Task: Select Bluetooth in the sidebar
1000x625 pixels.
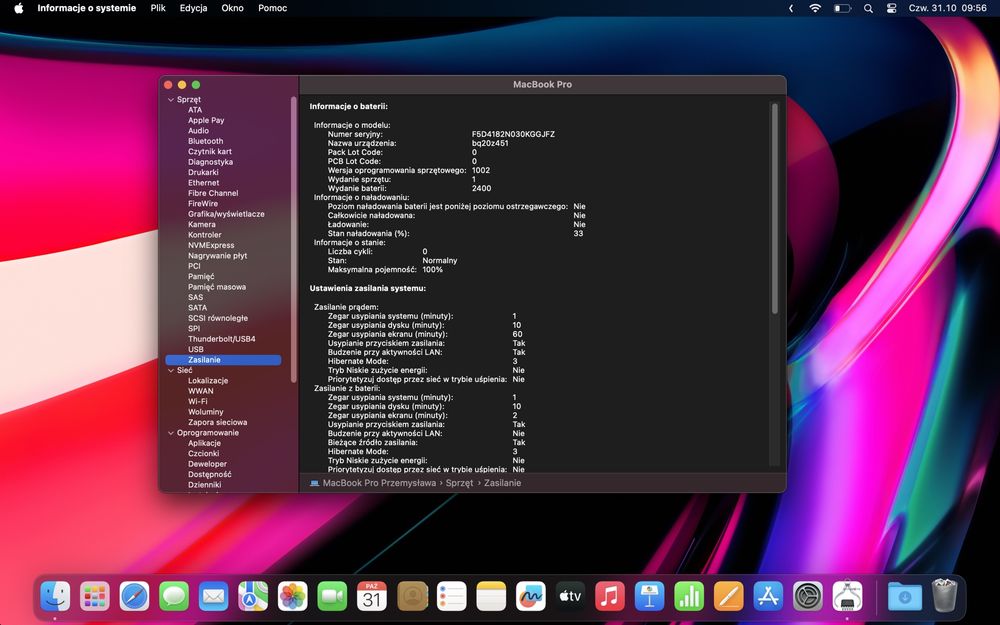Action: (x=205, y=141)
